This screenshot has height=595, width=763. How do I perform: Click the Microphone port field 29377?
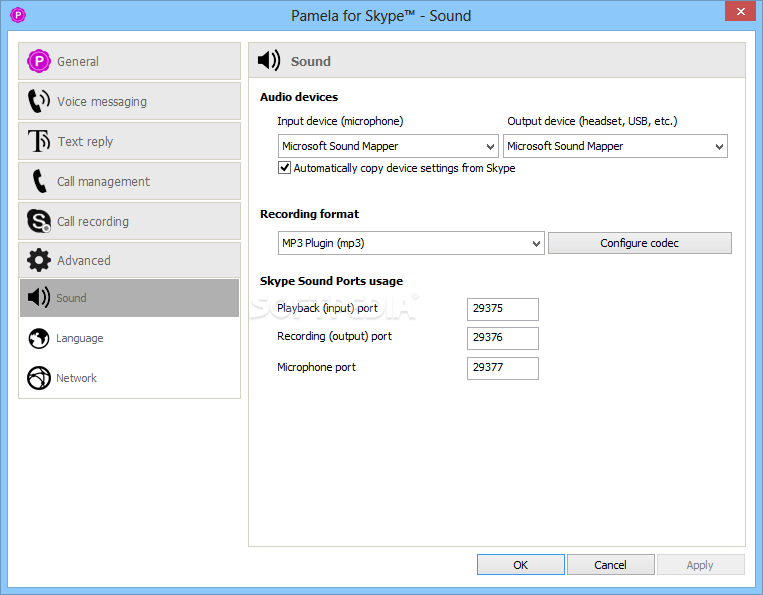click(x=503, y=368)
